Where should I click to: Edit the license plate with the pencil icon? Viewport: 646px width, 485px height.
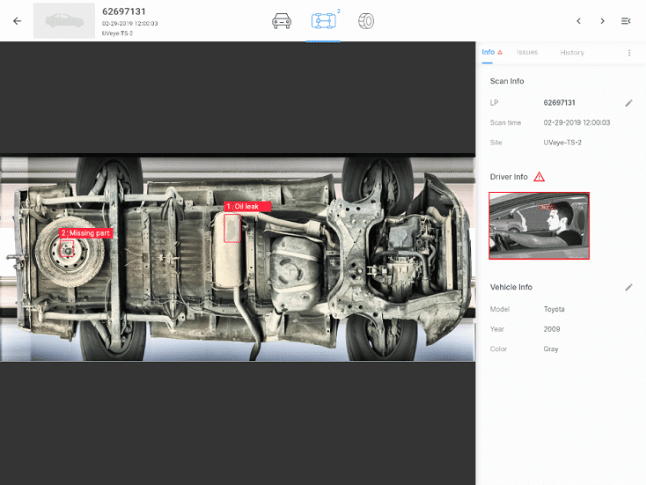tap(629, 103)
